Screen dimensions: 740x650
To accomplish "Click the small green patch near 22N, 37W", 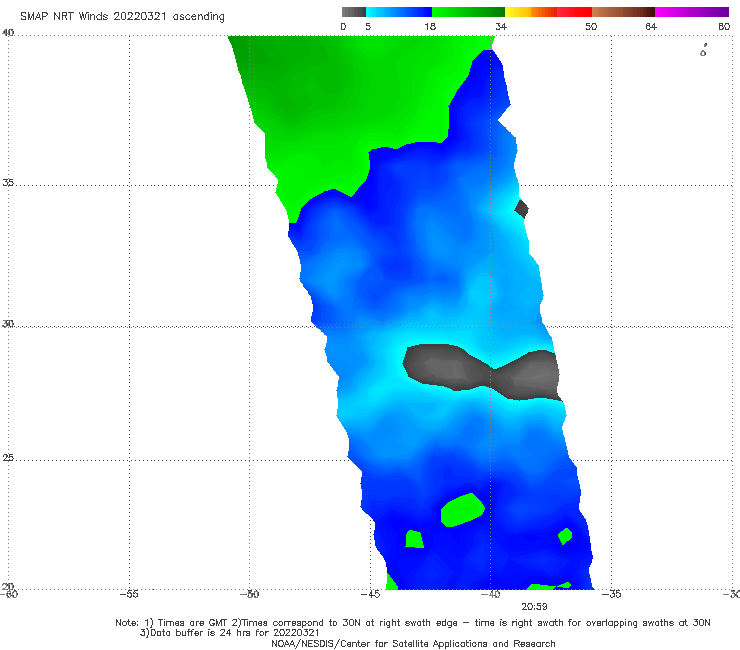I will [x=565, y=536].
